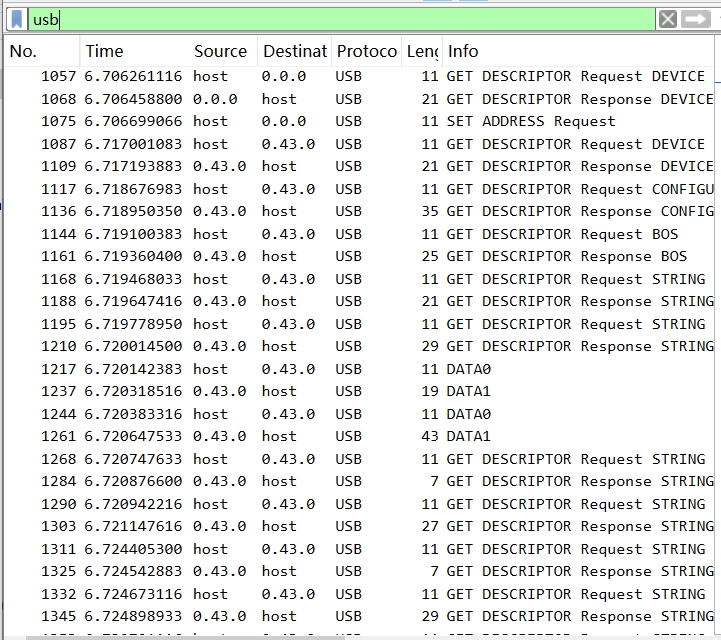
Task: Click the Source column header
Action: (x=220, y=51)
